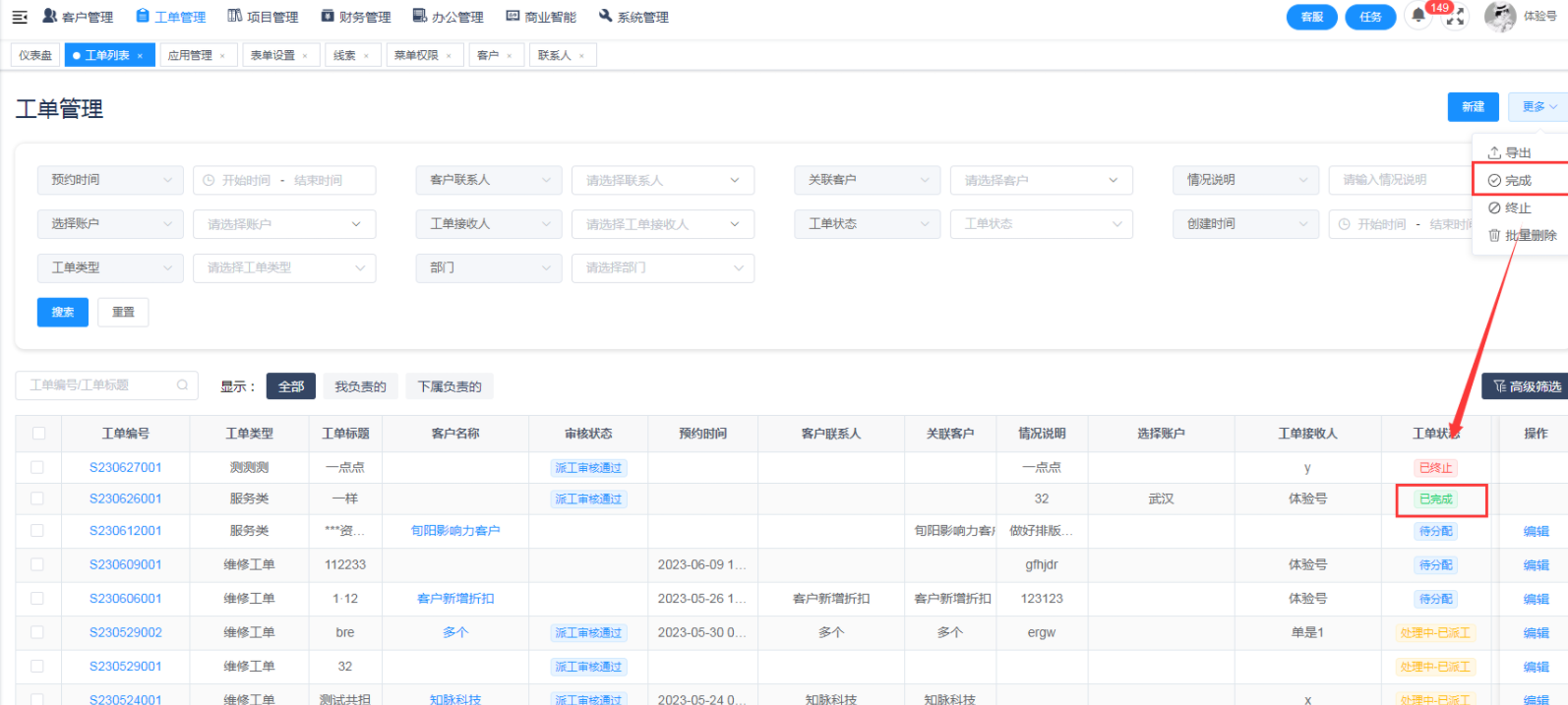The image size is (1568, 705).
Task: Open 项目管理 top menu
Action: click(x=263, y=17)
